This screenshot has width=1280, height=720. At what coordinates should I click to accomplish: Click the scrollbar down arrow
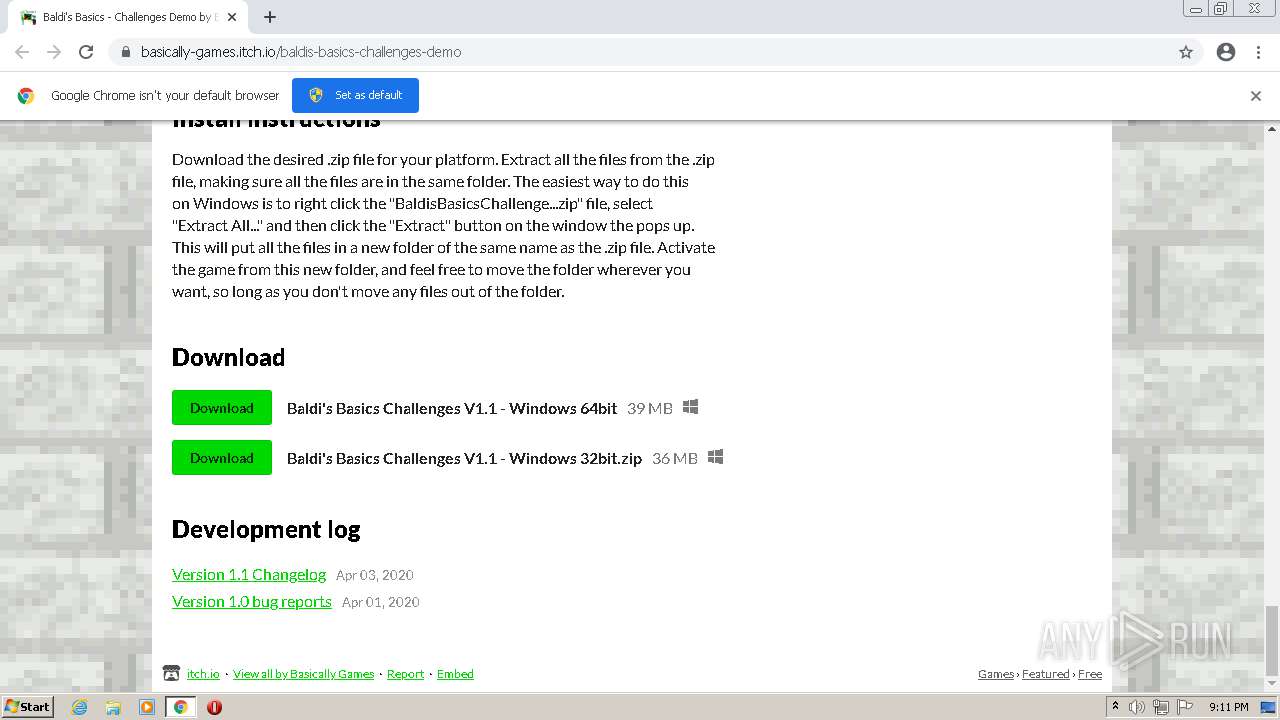click(1272, 684)
